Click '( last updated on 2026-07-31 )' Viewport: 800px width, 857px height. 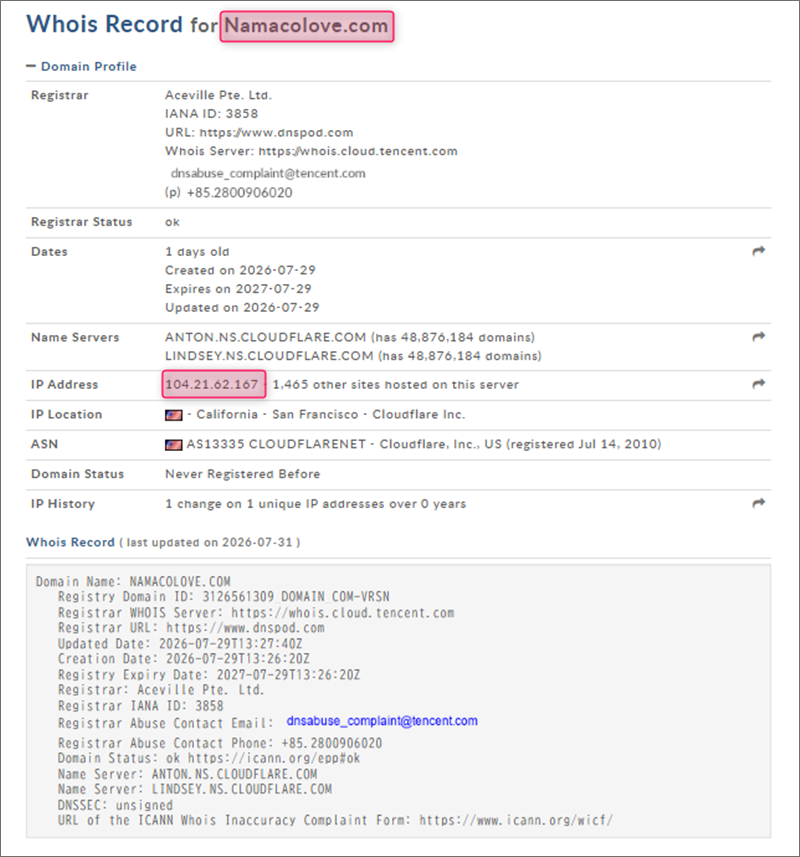click(x=210, y=542)
